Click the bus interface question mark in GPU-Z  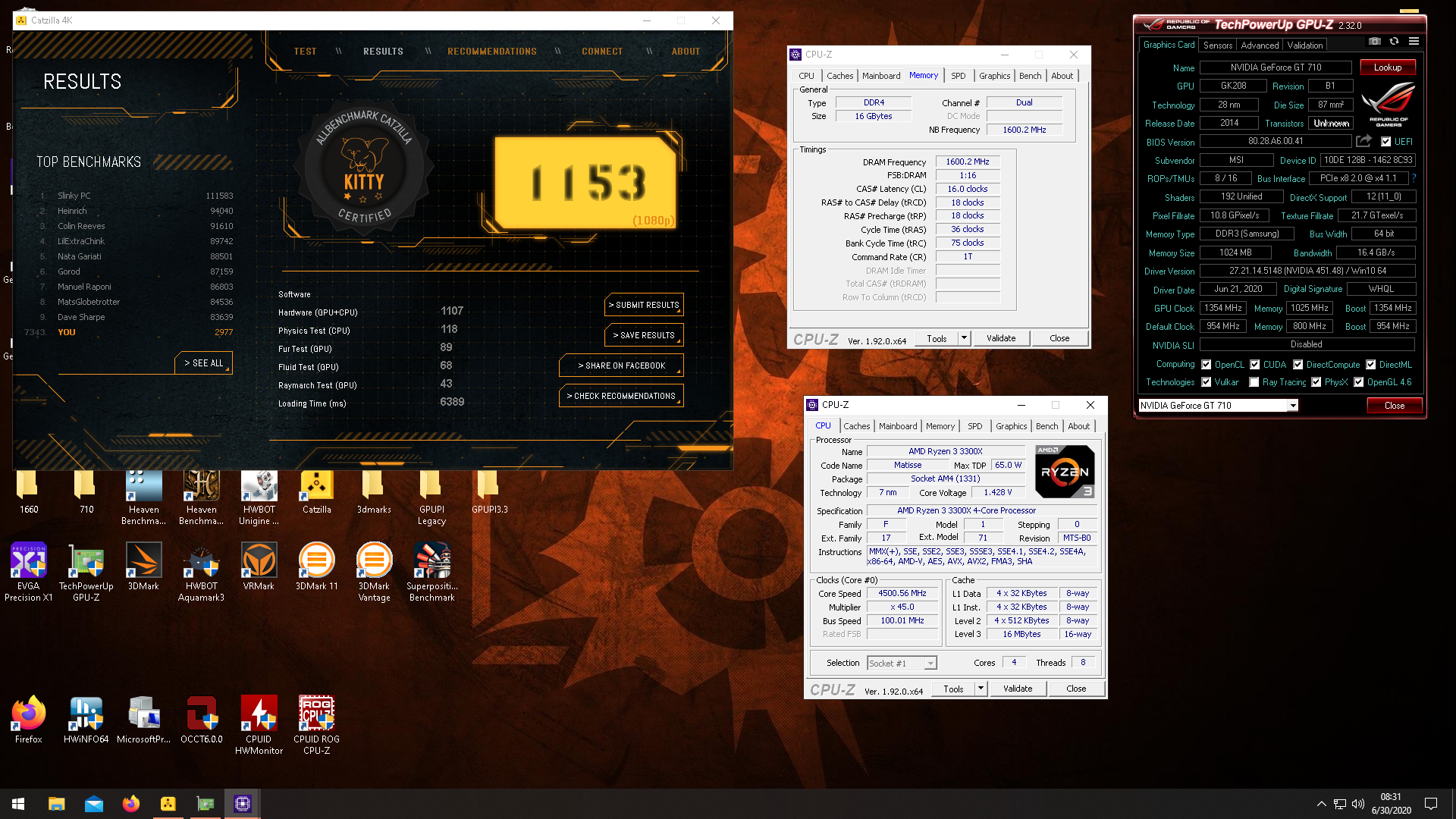click(1414, 178)
